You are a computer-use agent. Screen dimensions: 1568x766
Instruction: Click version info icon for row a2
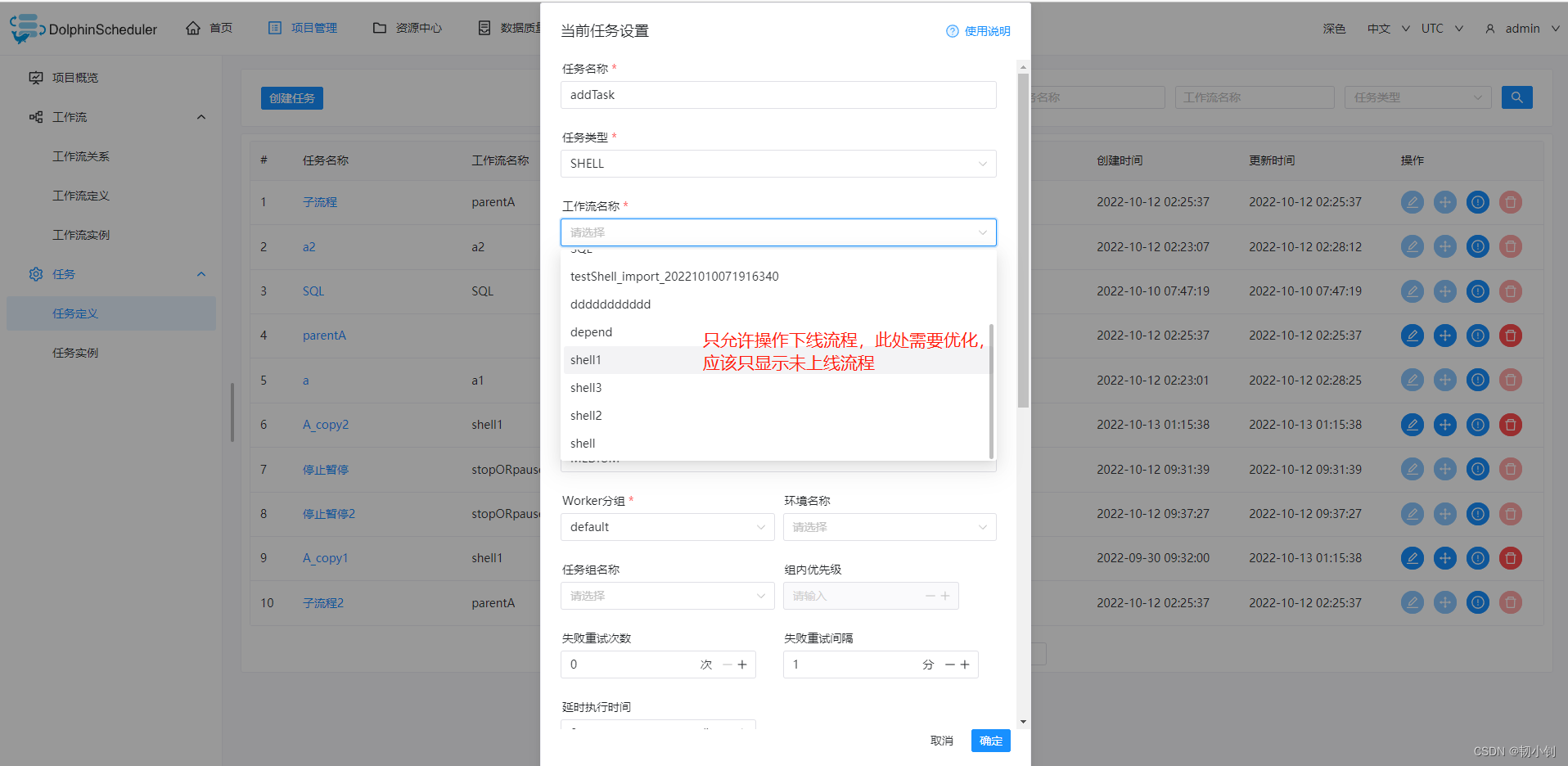coord(1477,246)
